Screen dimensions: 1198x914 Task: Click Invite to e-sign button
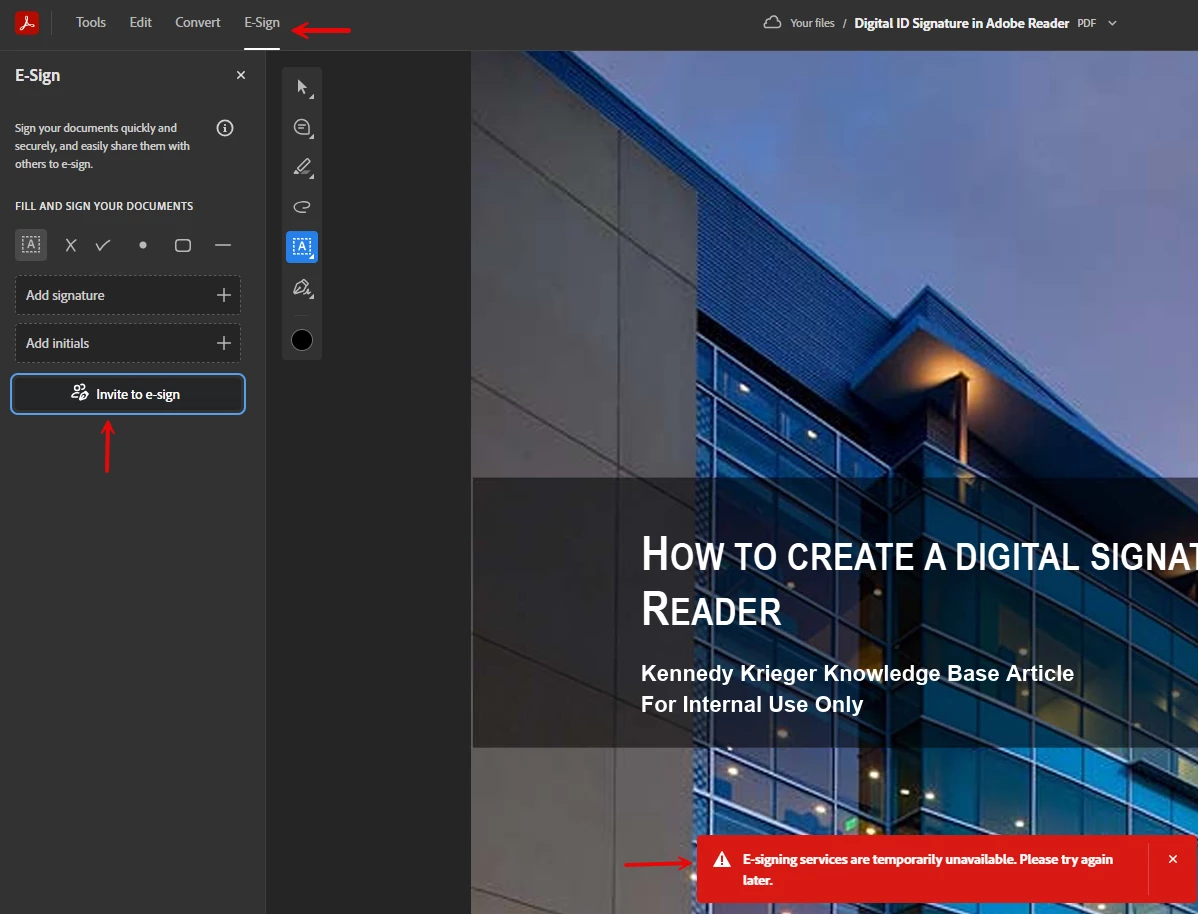point(128,394)
